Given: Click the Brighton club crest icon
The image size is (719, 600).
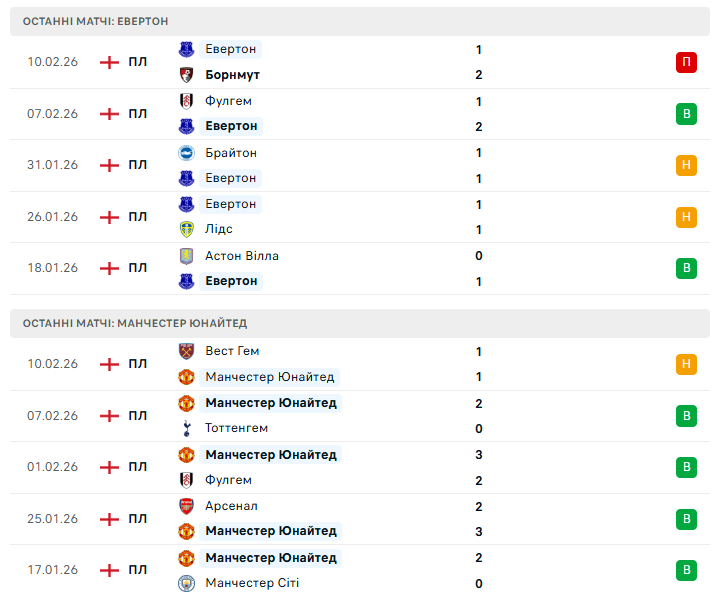Looking at the screenshot, I should pos(186,153).
